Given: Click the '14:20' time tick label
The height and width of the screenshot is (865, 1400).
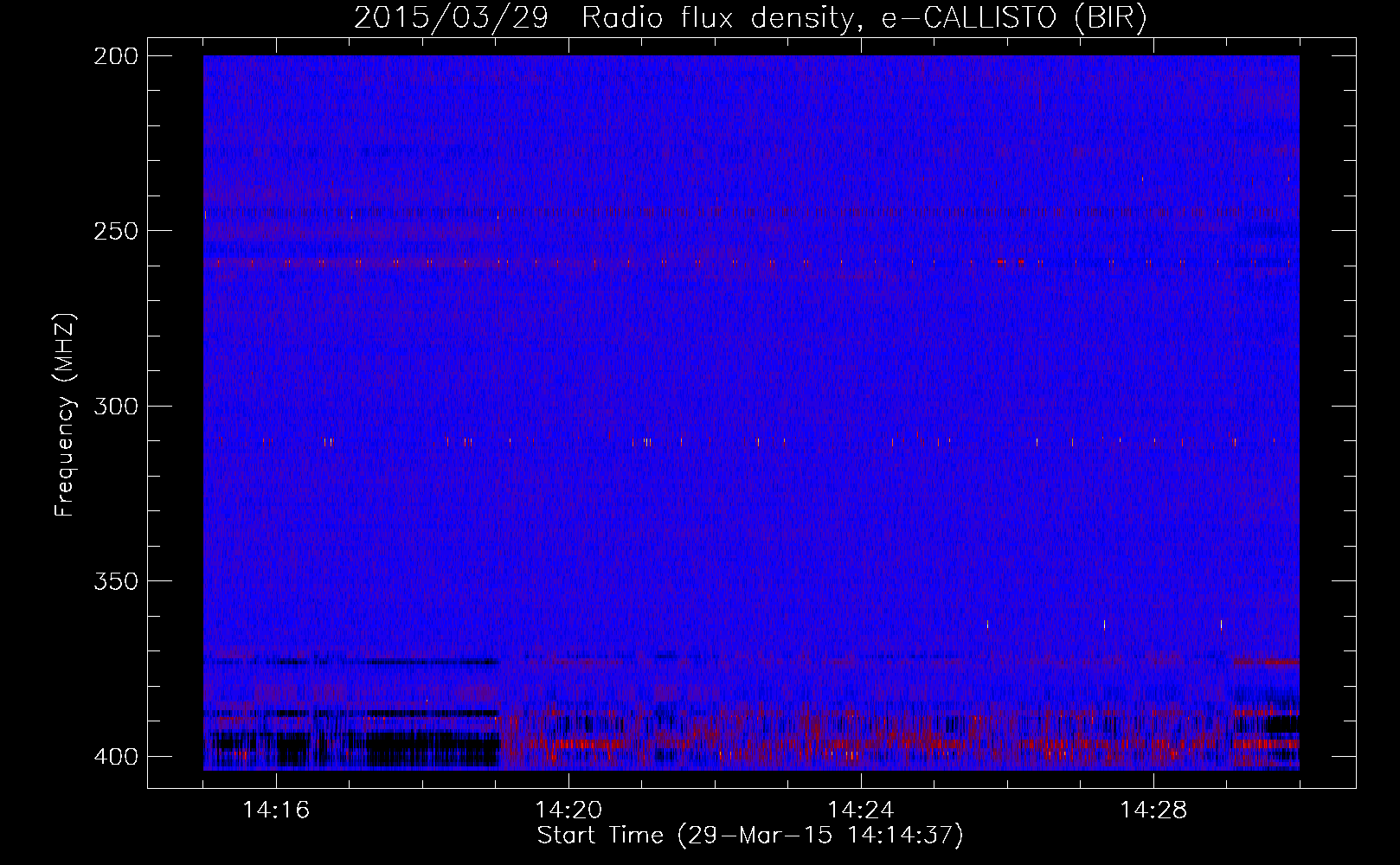Looking at the screenshot, I should [x=568, y=811].
